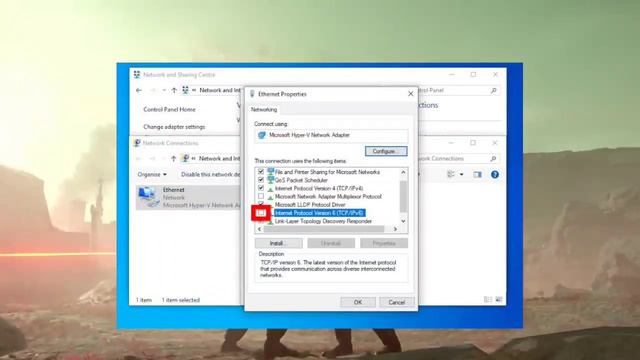Click the greyed-out Properties button

click(x=384, y=243)
